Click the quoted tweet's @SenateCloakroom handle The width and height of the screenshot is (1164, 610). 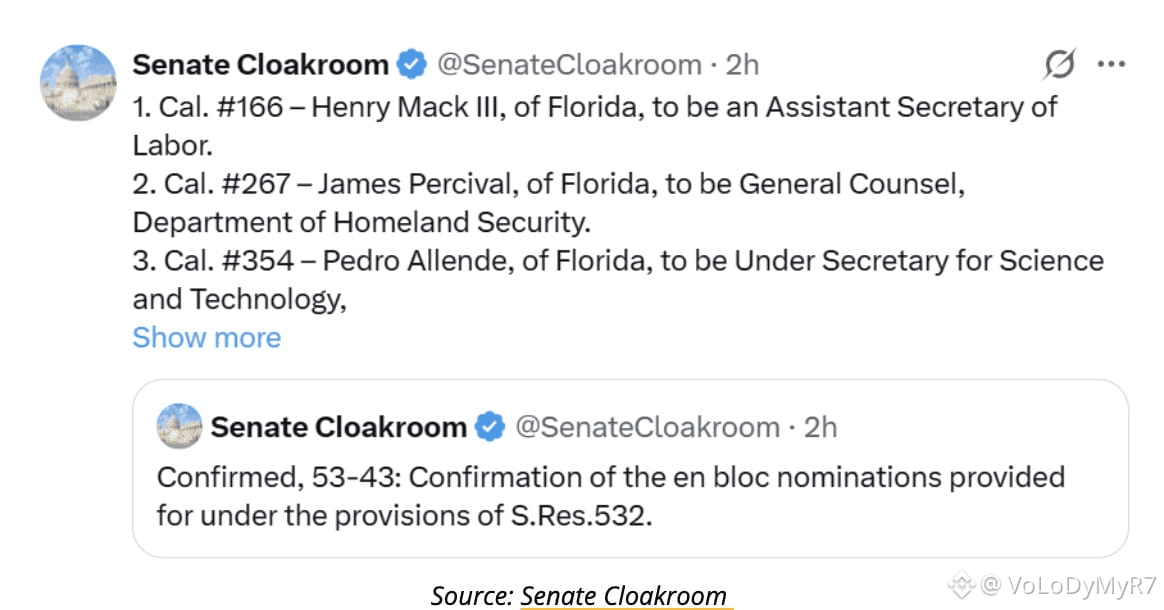pos(647,427)
